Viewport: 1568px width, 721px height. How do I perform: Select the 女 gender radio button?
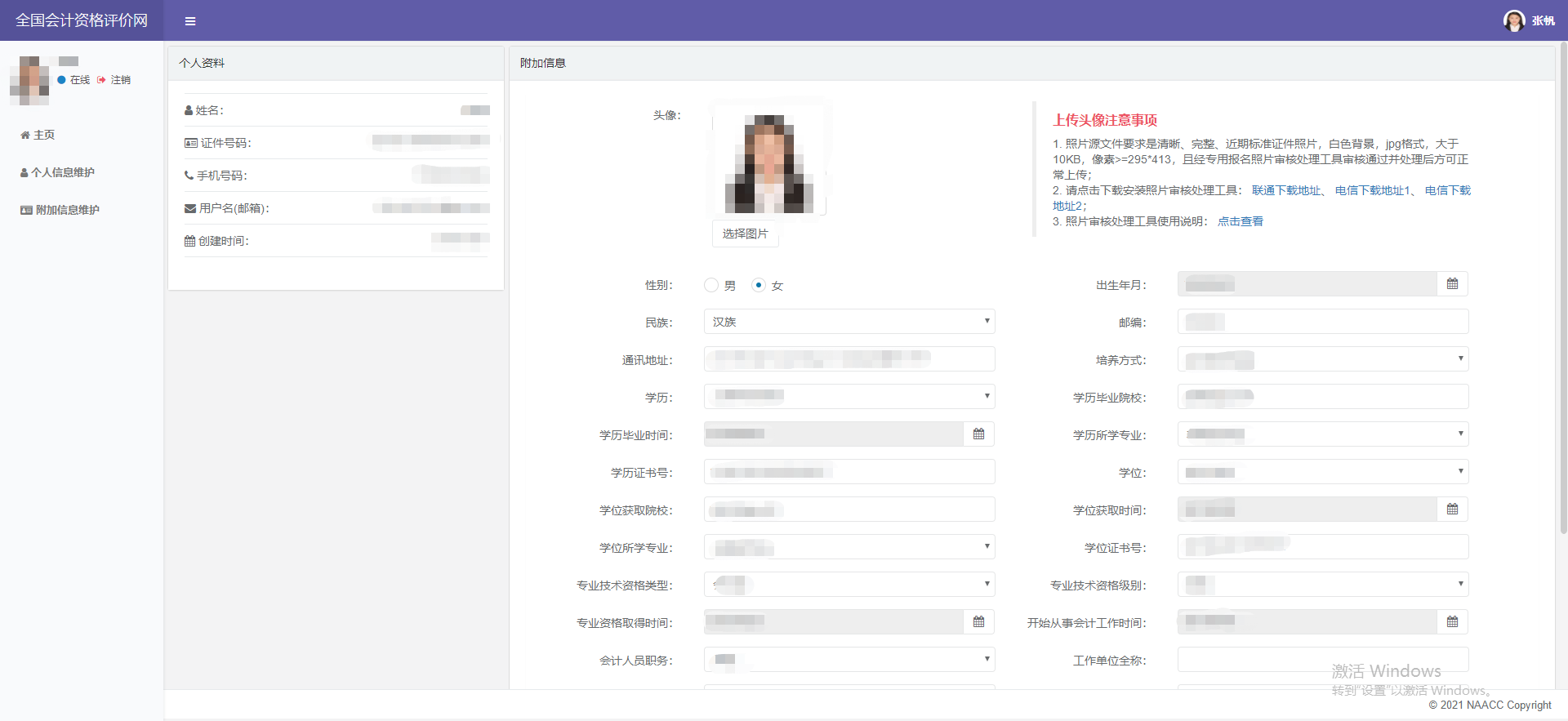click(x=759, y=285)
